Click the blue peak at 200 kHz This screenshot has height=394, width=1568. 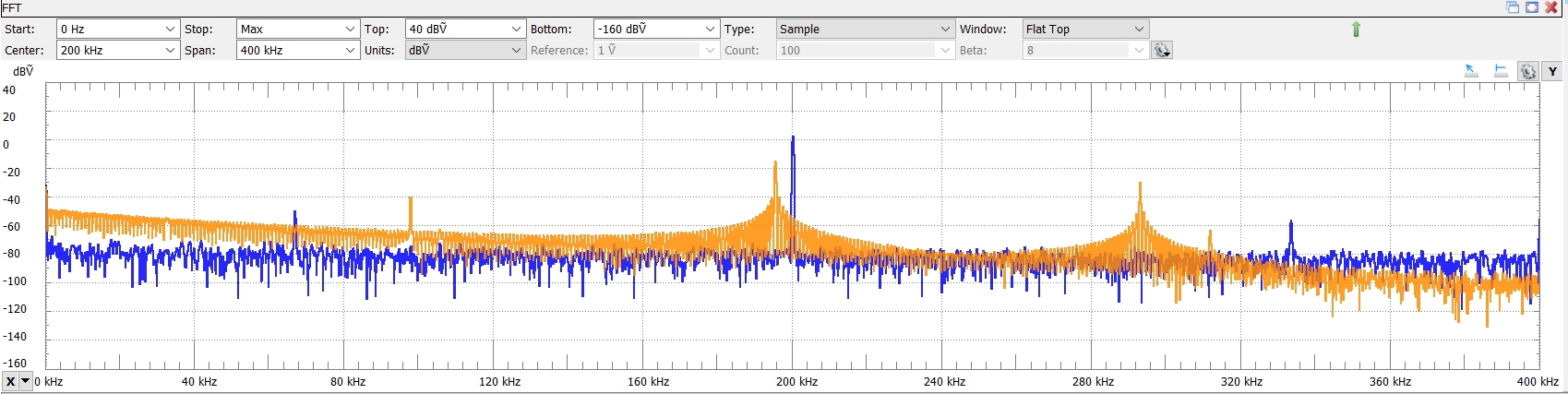pos(793,148)
